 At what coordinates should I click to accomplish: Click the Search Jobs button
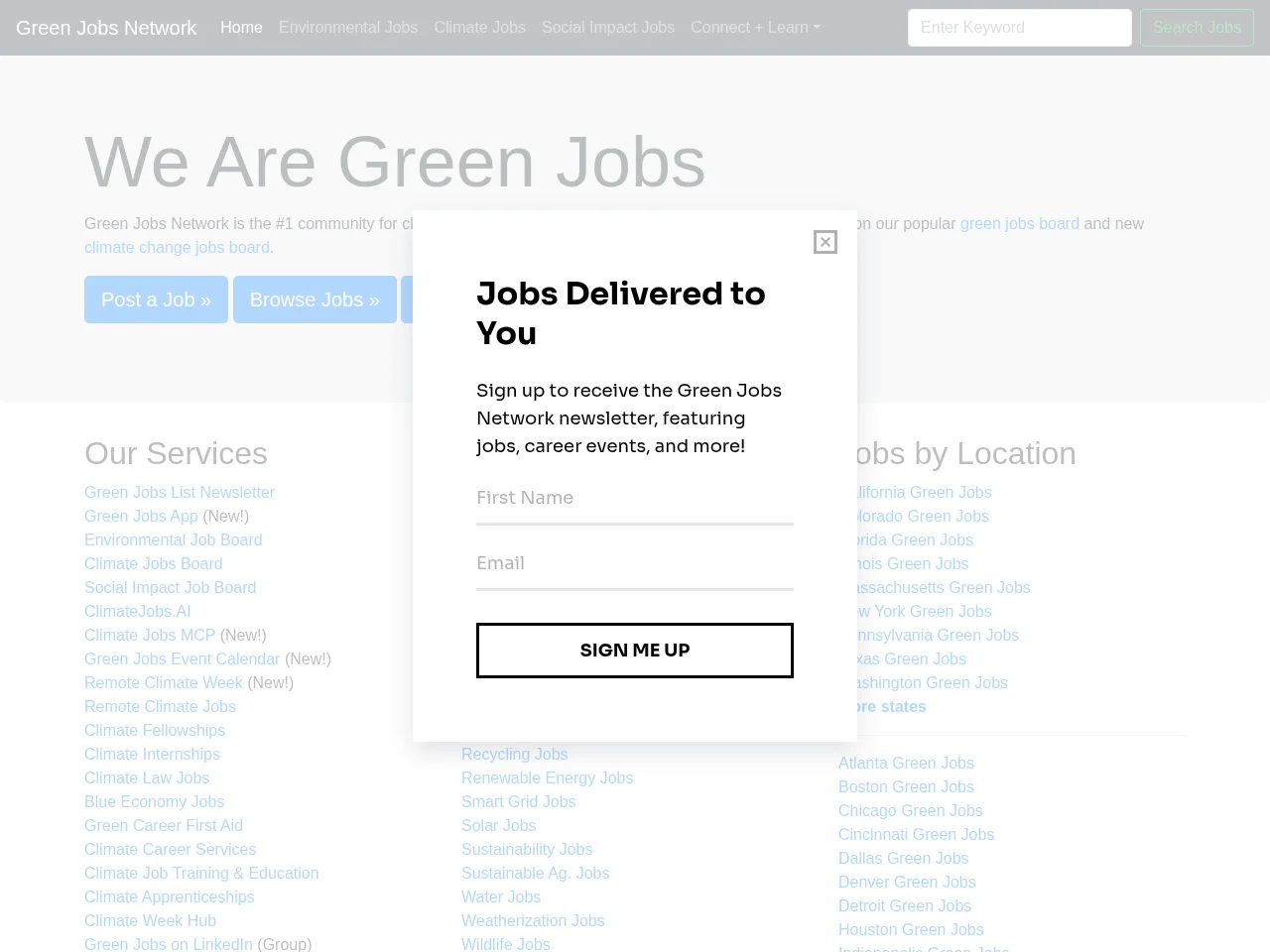click(1197, 28)
